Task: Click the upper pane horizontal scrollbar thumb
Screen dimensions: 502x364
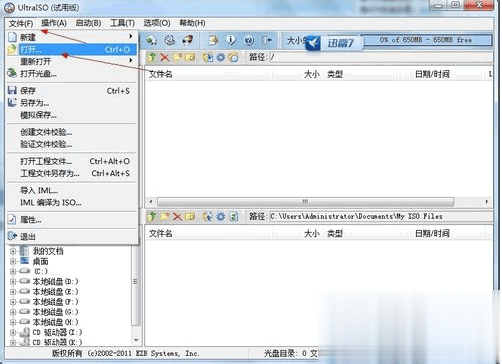Action: (x=305, y=202)
